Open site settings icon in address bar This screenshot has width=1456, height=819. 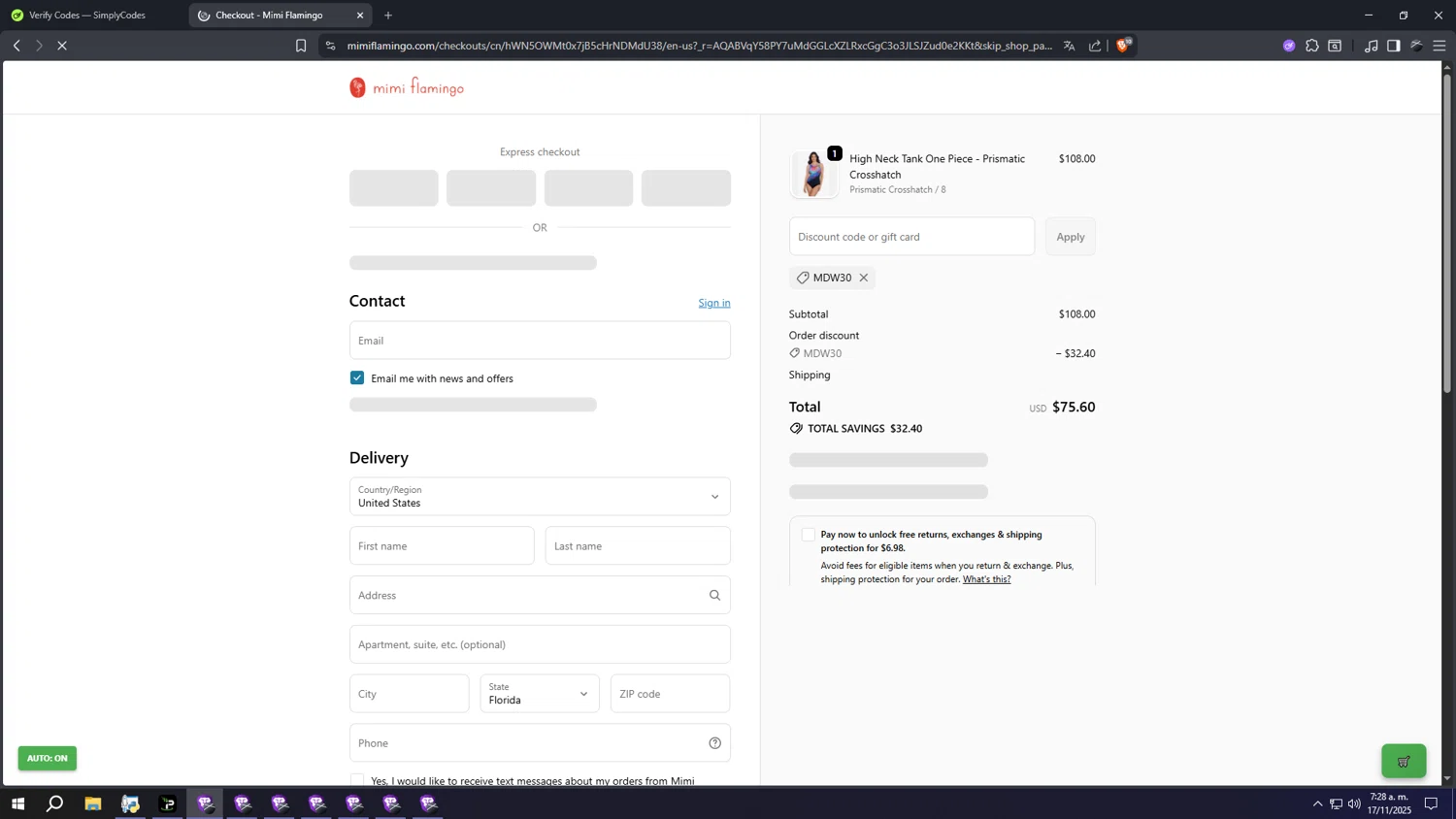(x=330, y=46)
